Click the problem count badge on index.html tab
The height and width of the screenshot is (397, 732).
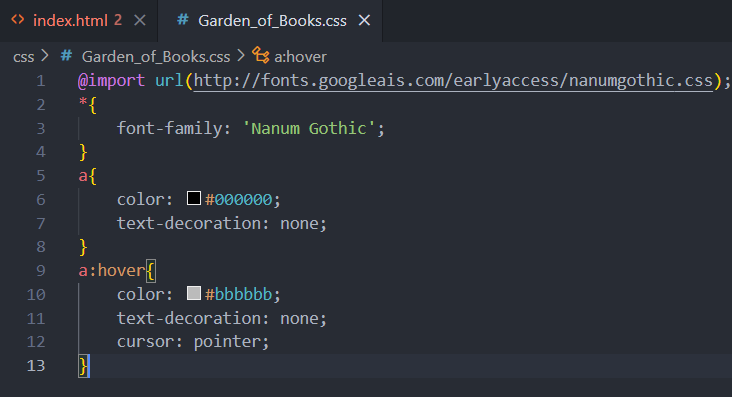click(118, 20)
